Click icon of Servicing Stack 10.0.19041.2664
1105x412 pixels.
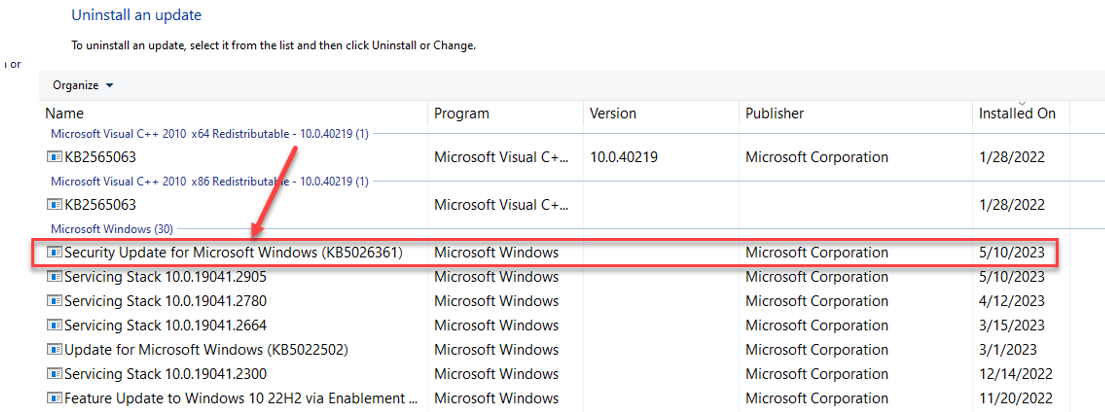[x=54, y=325]
